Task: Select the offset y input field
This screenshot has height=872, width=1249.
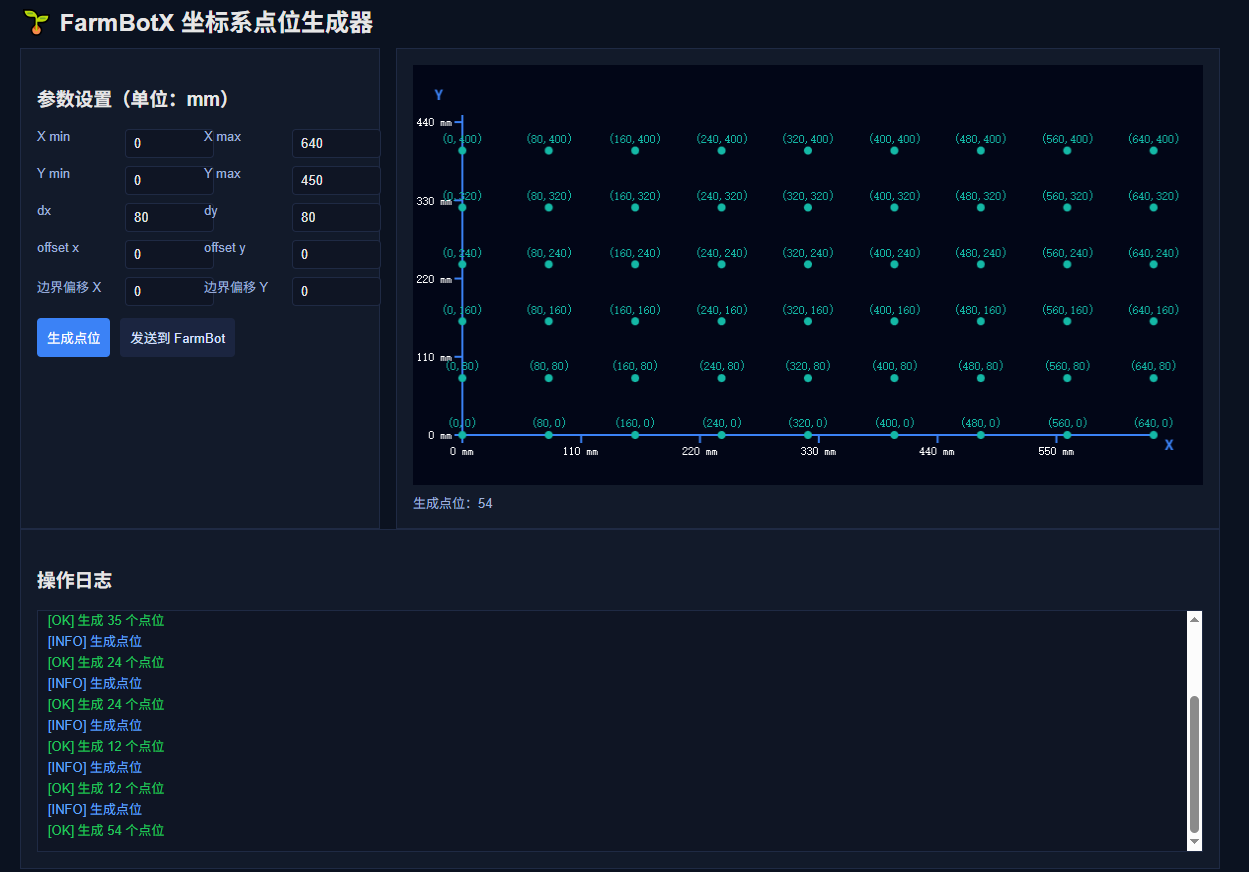Action: click(x=335, y=254)
